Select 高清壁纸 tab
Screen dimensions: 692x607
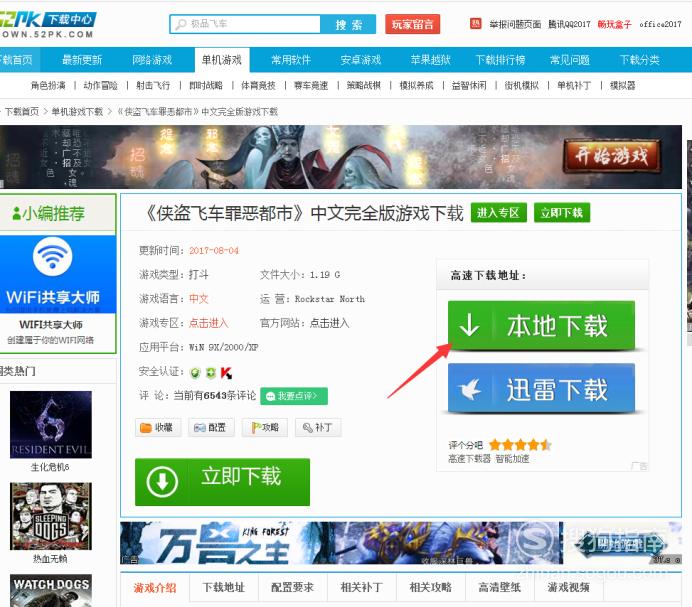(500, 588)
